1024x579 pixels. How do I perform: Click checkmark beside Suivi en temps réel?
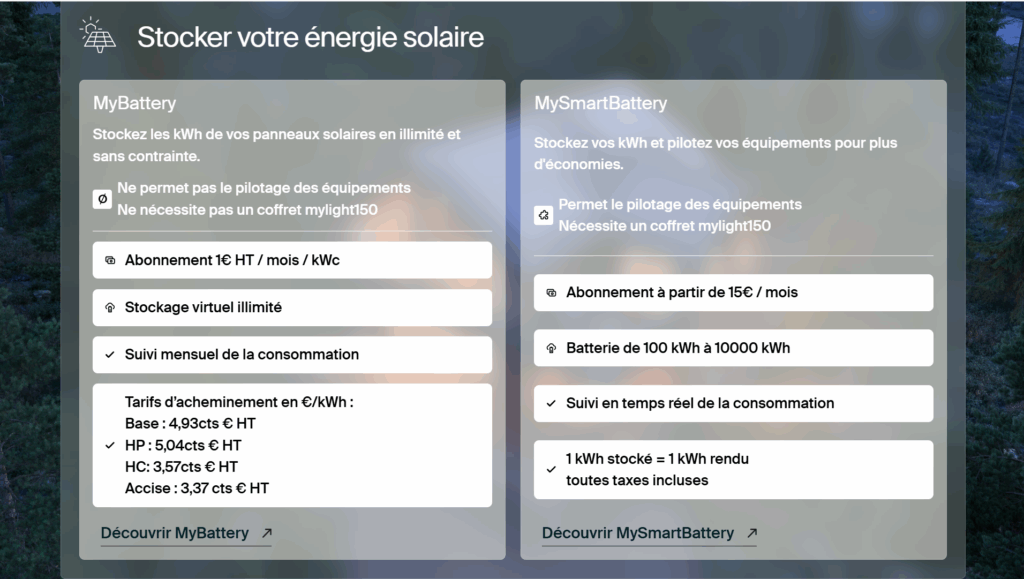coord(551,403)
